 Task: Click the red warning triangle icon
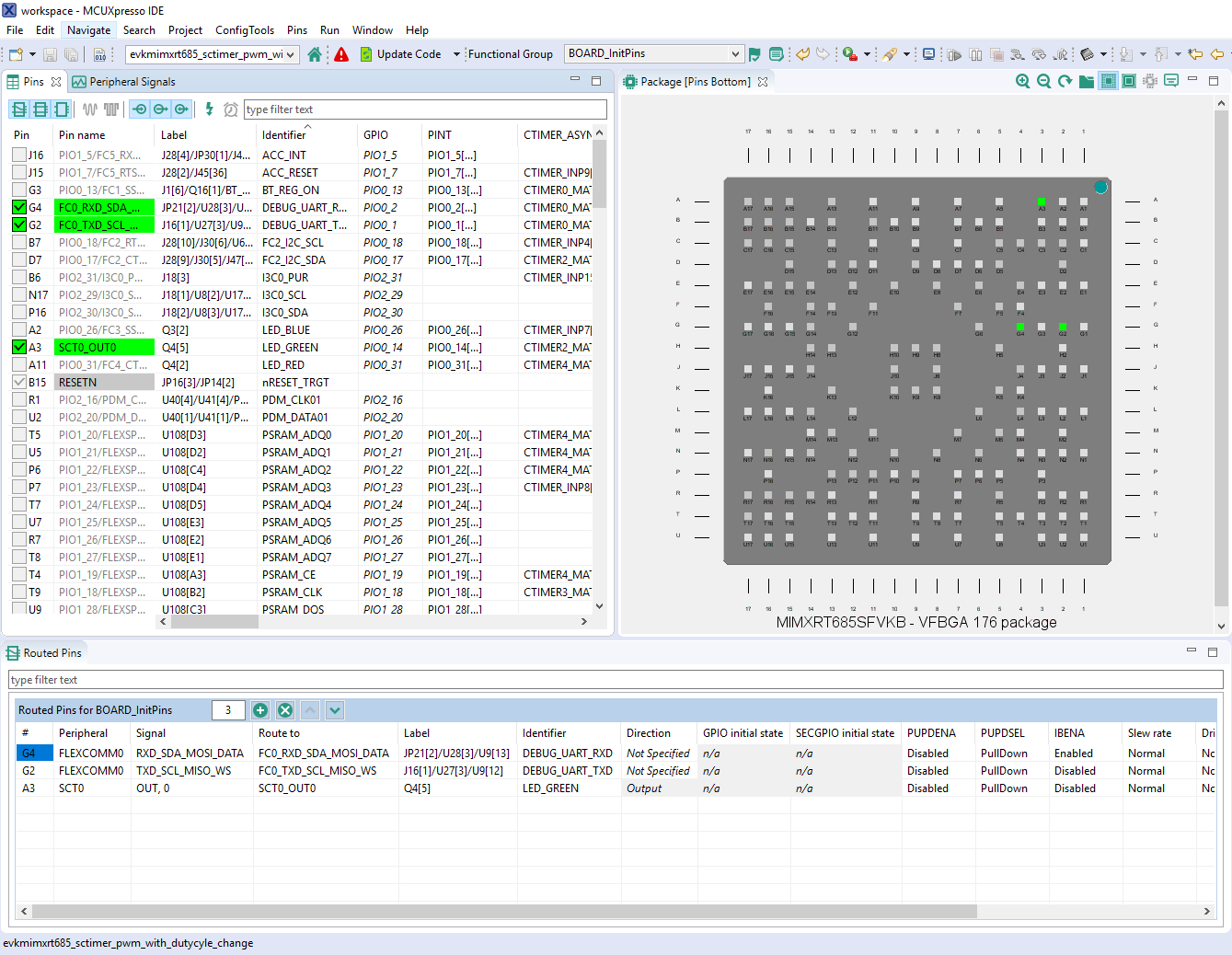click(x=341, y=54)
